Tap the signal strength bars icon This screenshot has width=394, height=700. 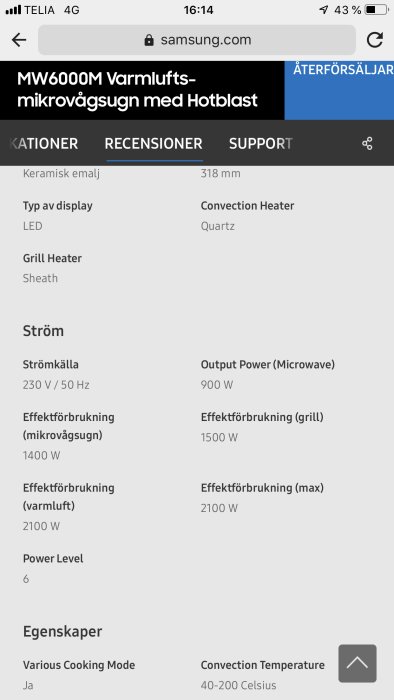pos(13,10)
